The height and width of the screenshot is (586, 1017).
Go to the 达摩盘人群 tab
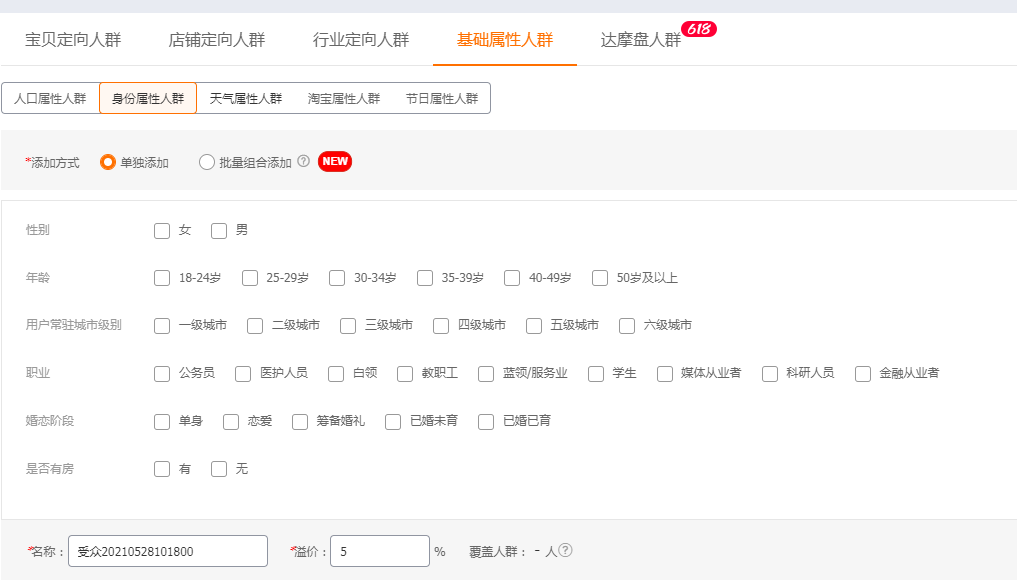(641, 40)
